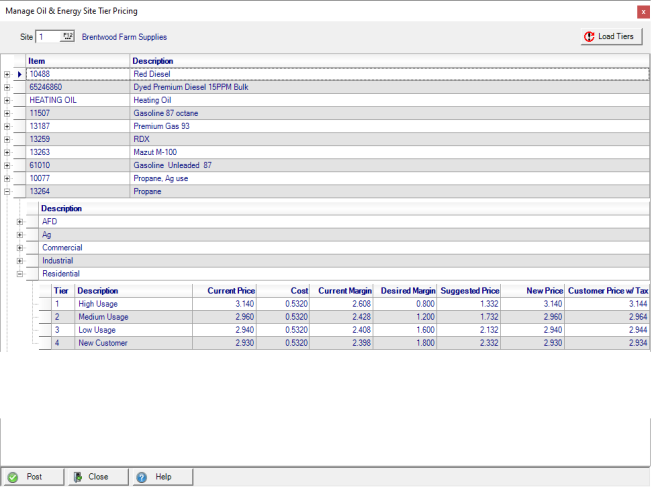Click the Load Tiers power icon
This screenshot has width=652, height=487.
590,37
